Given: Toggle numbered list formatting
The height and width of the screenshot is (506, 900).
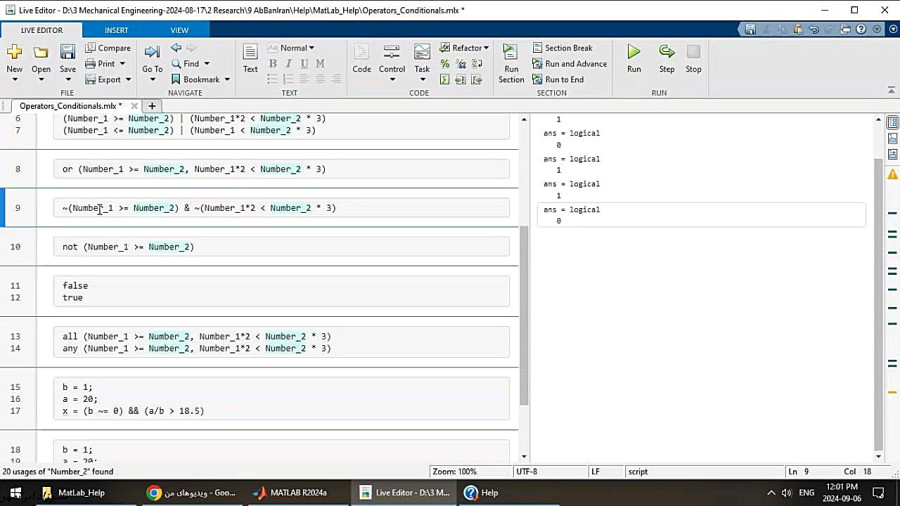Looking at the screenshot, I should tap(289, 79).
